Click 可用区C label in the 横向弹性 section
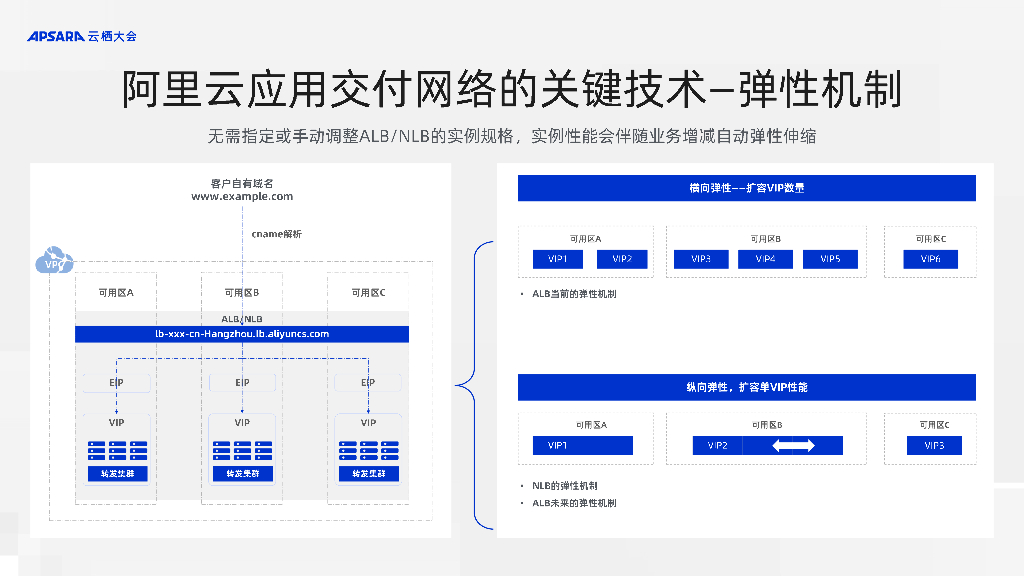 click(x=931, y=239)
